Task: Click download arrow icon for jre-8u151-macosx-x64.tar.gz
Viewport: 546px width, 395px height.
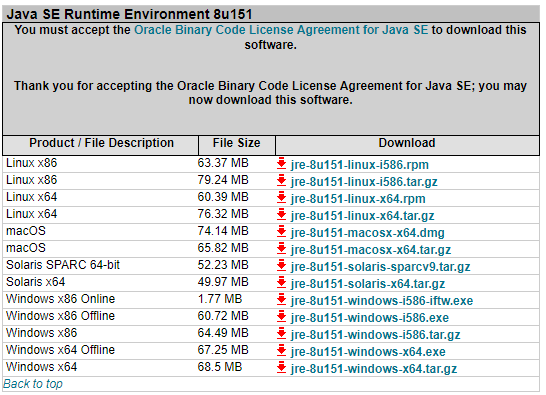Action: (281, 249)
